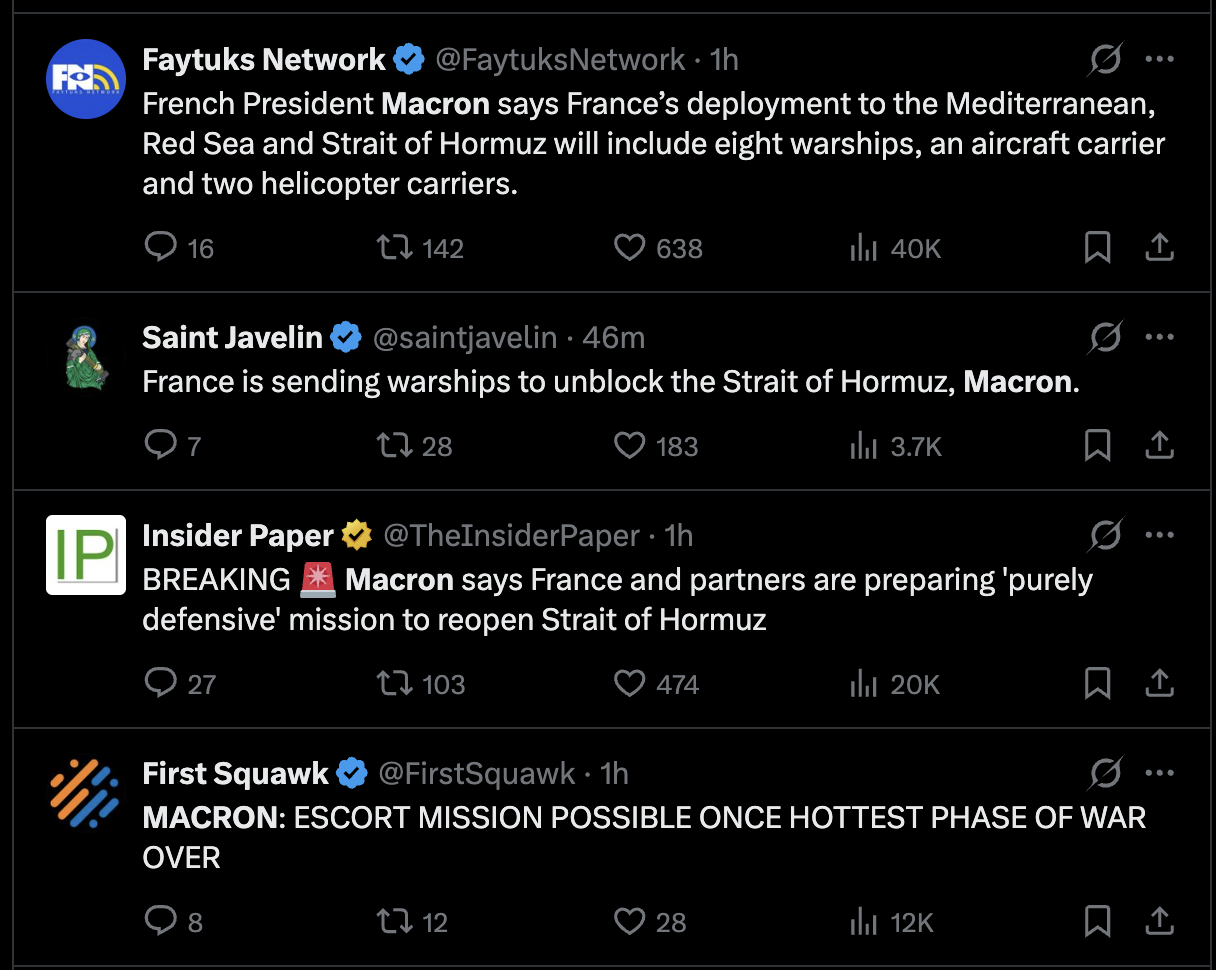Like the Insider Paper post
This screenshot has width=1216, height=970.
[x=629, y=684]
